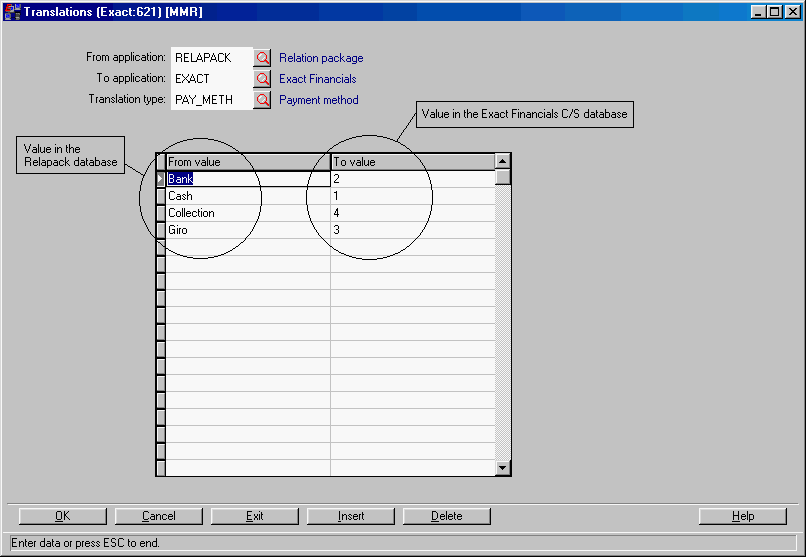
Task: Click the From application input RELAPACK
Action: [x=212, y=58]
